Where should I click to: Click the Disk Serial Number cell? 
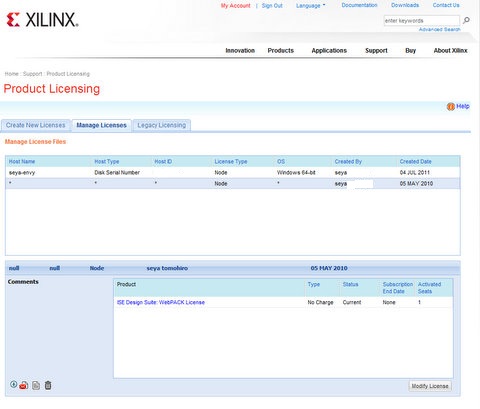click(x=117, y=173)
